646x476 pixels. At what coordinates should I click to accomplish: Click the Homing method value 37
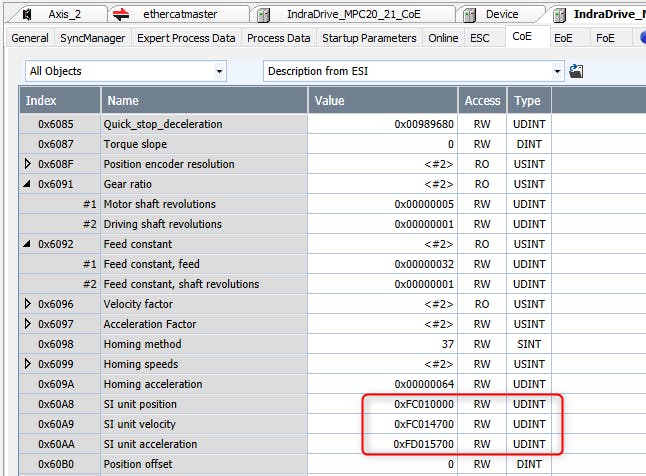point(382,344)
